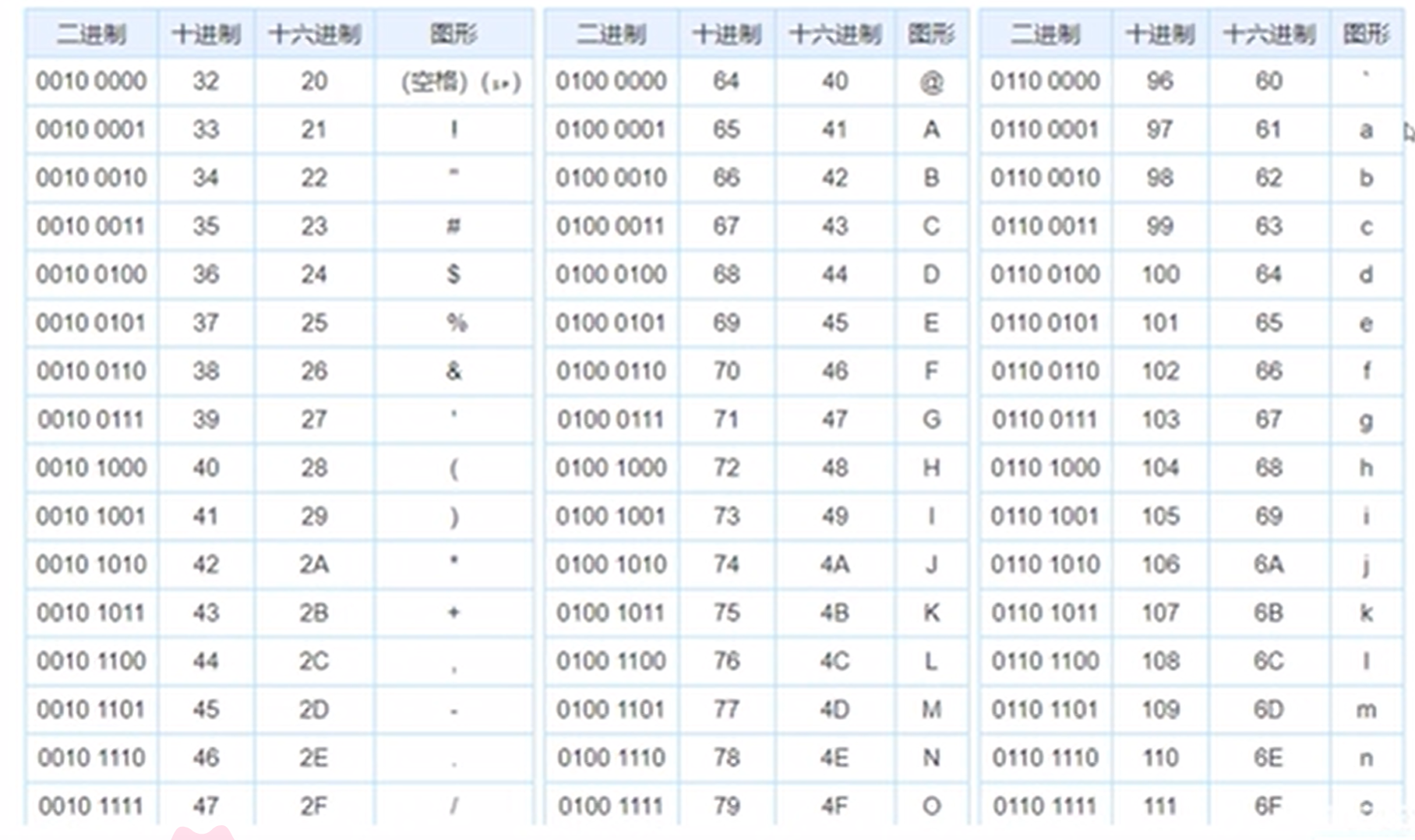Select the exclamation mark ! cell
Image resolution: width=1415 pixels, height=840 pixels.
[453, 129]
